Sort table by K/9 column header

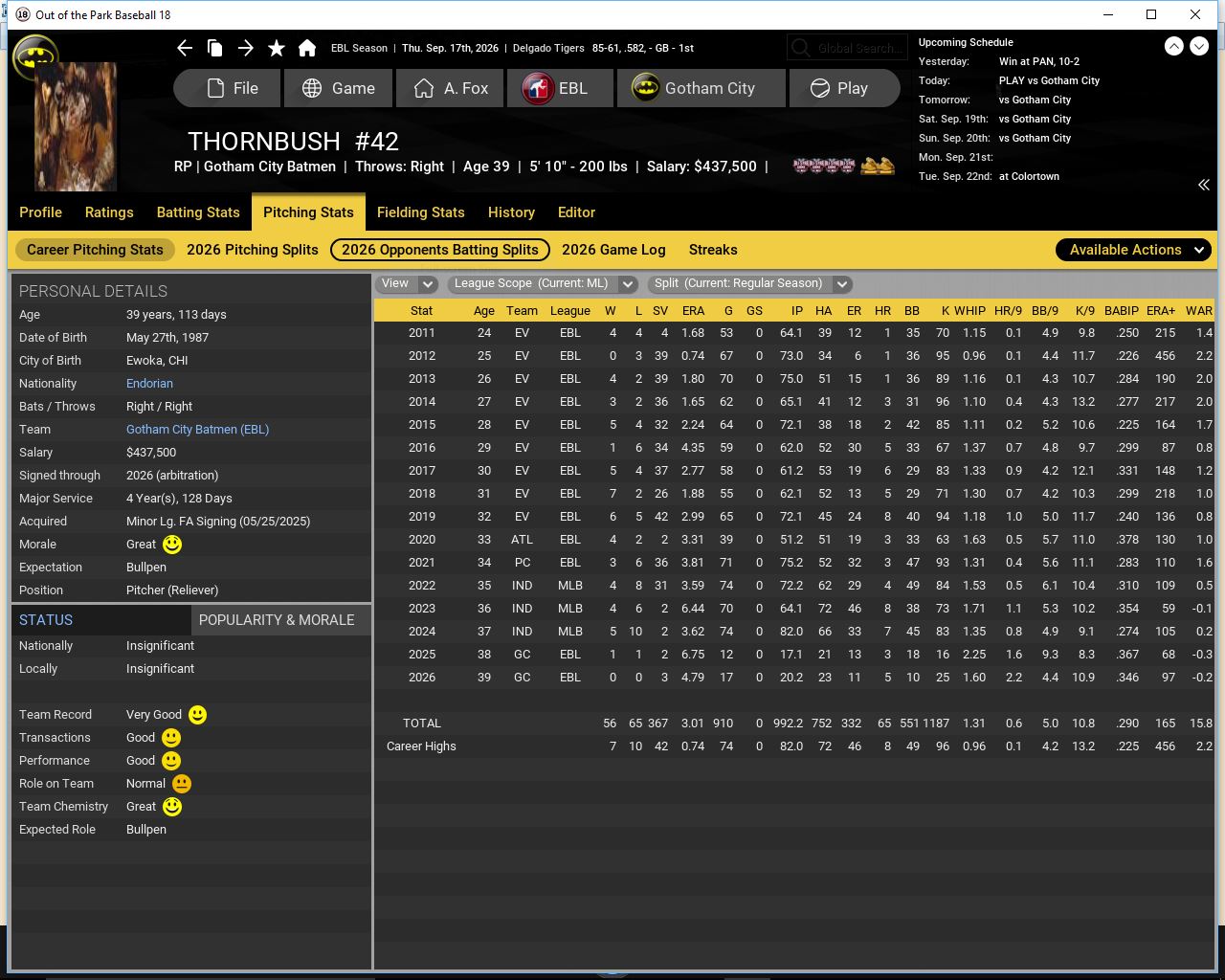[1085, 311]
